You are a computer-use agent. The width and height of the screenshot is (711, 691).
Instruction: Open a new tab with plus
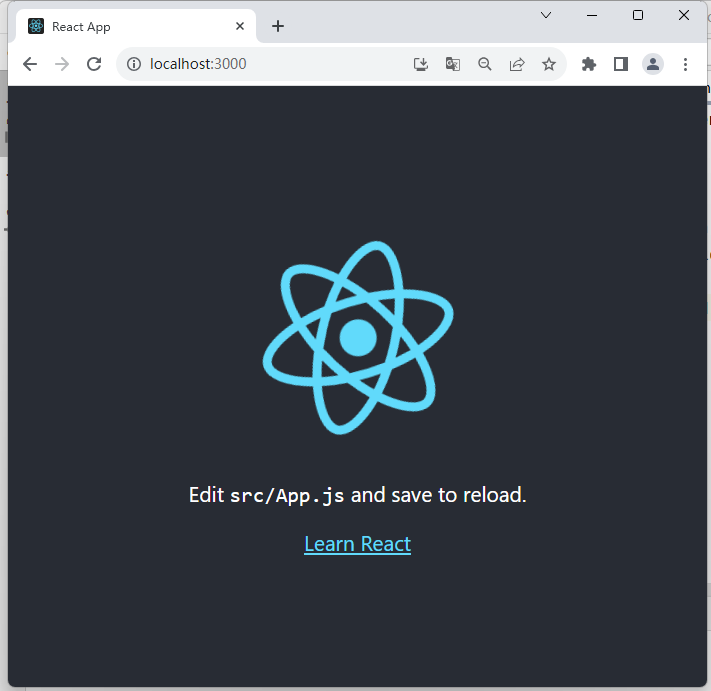click(x=278, y=26)
